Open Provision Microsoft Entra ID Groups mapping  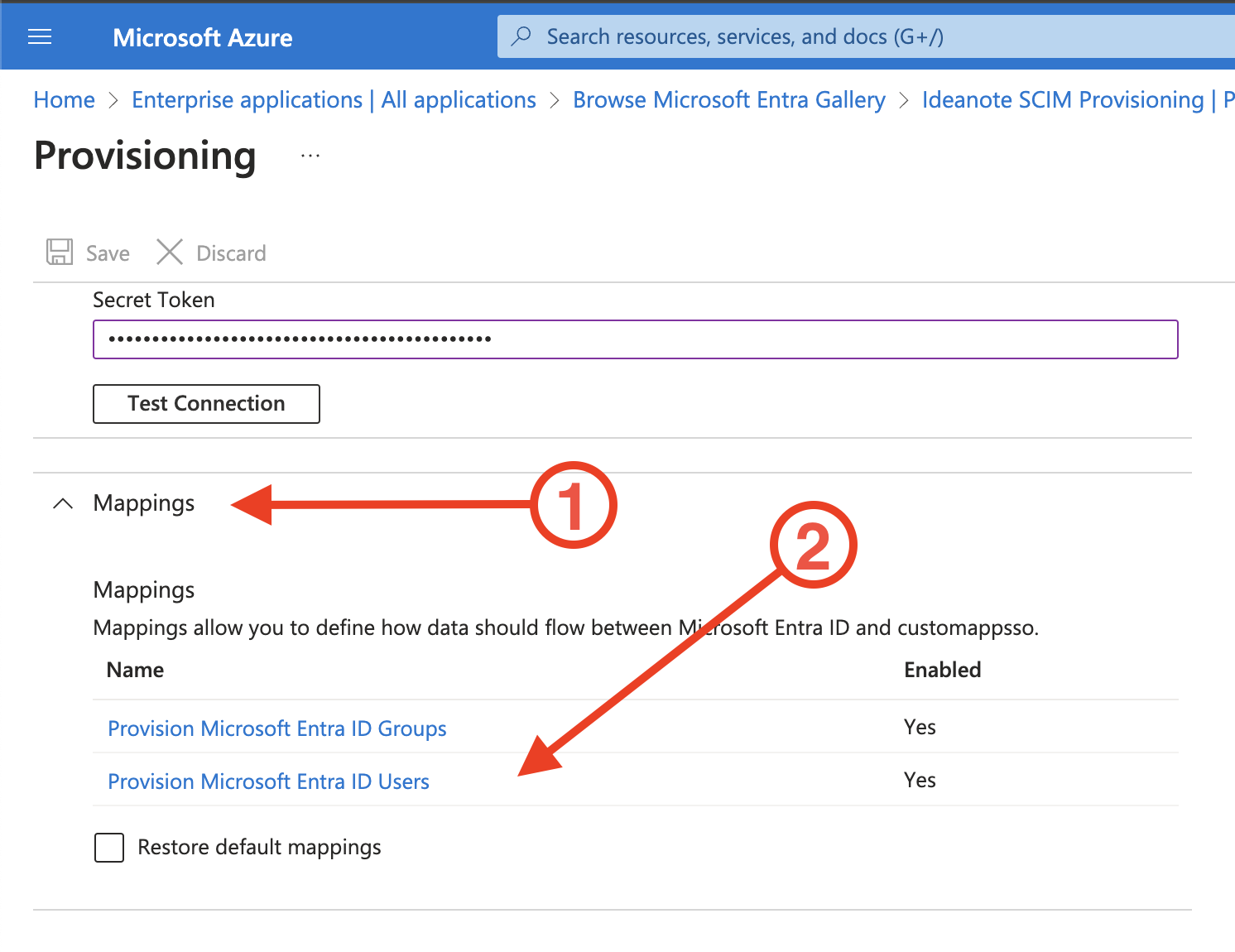(x=277, y=728)
